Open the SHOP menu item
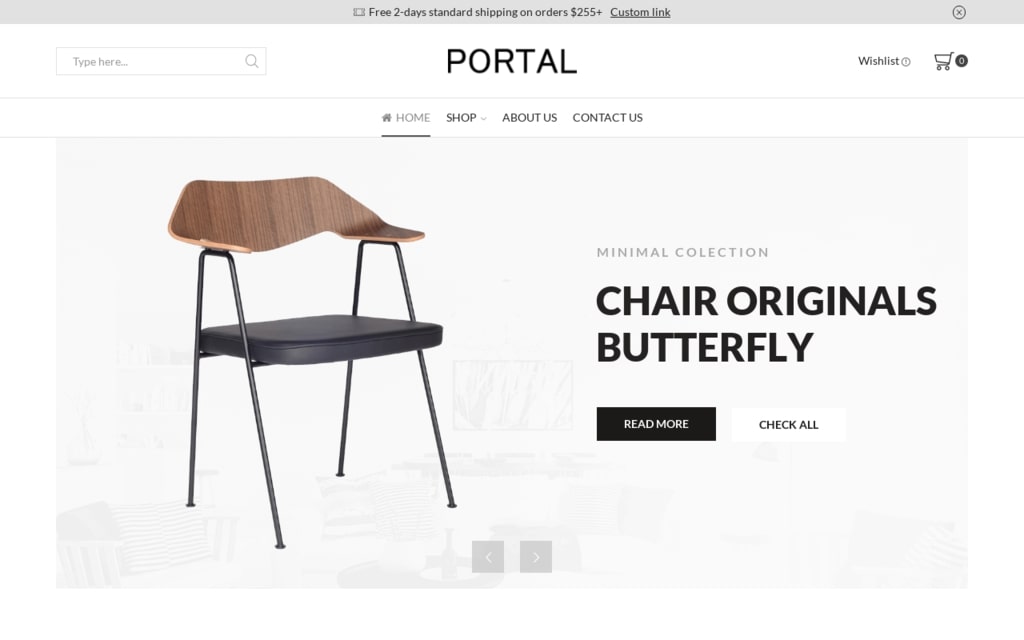The image size is (1024, 640). [x=461, y=118]
